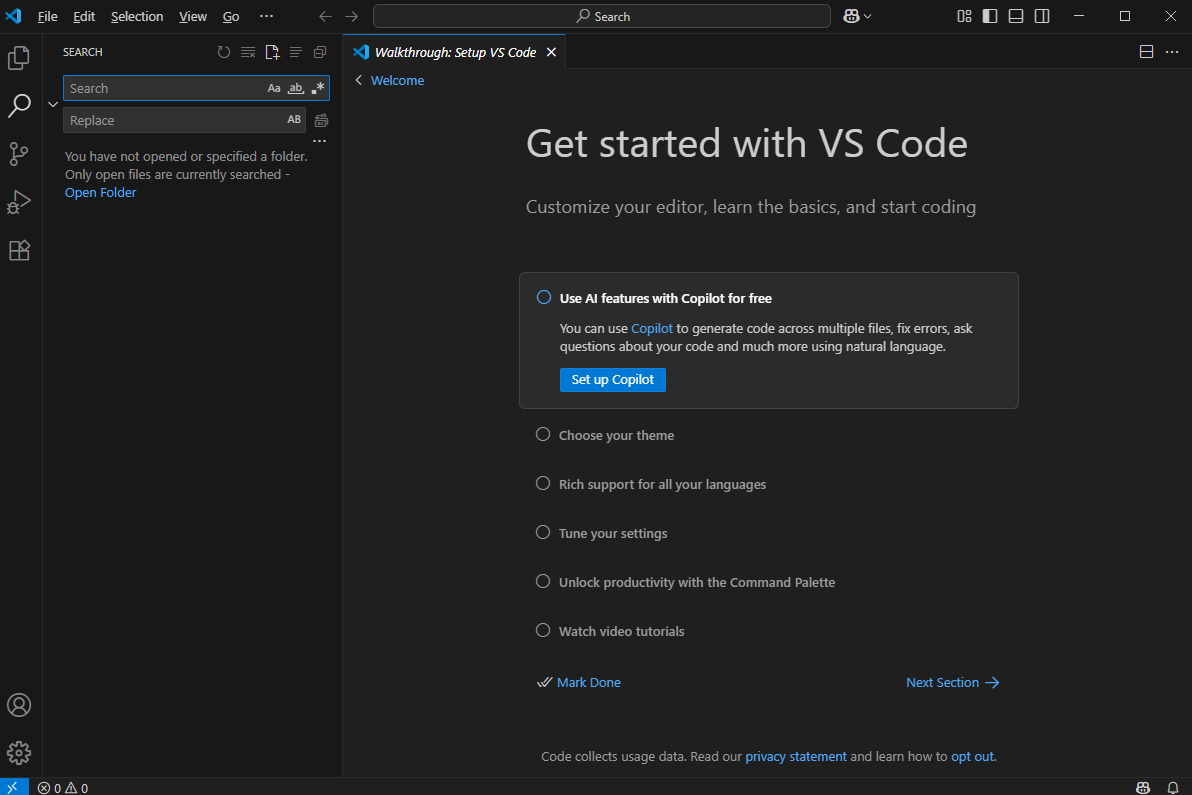
Task: Open the Search view in activity bar
Action: pyautogui.click(x=19, y=106)
